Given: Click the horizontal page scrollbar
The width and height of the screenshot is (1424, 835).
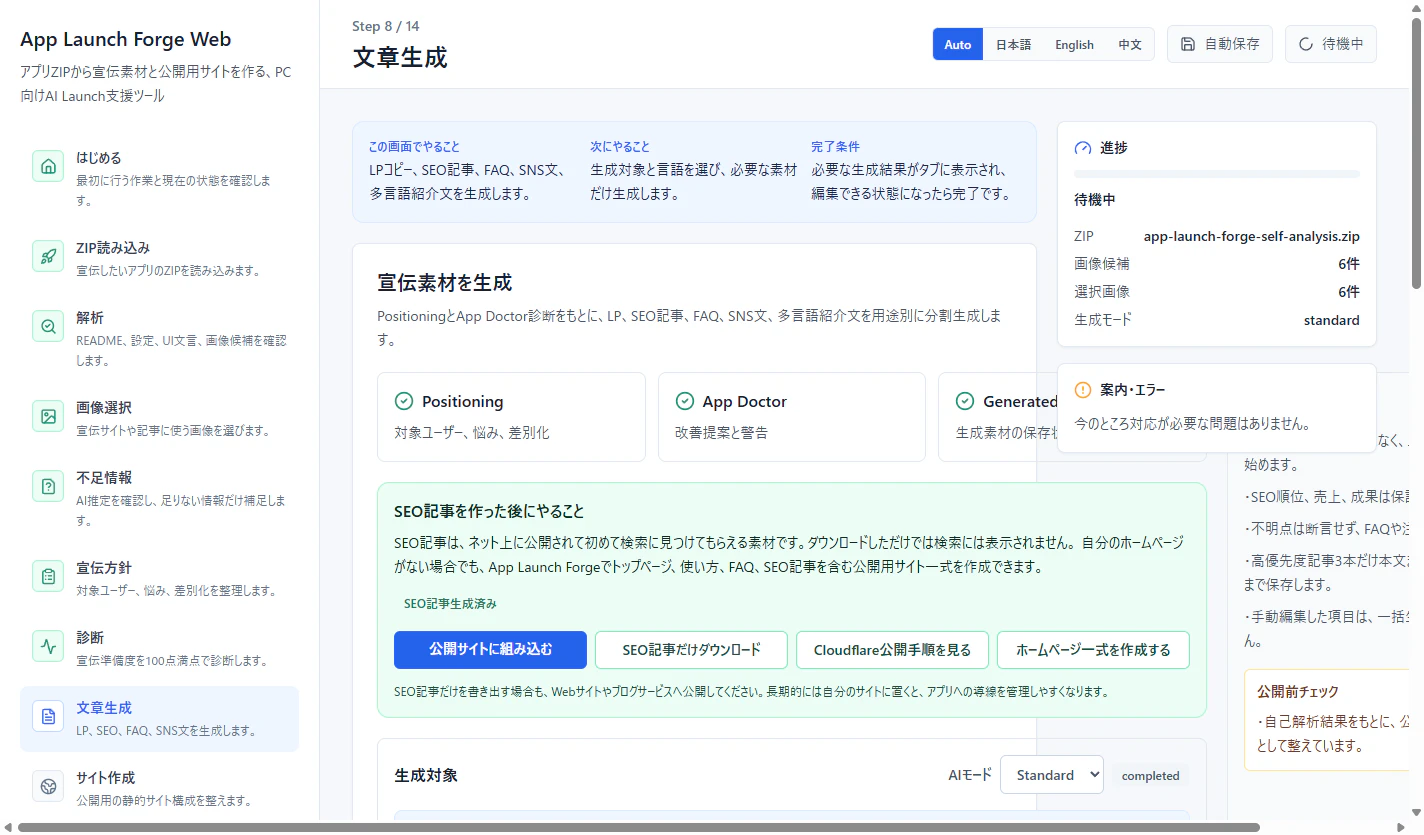Looking at the screenshot, I should pos(638,827).
